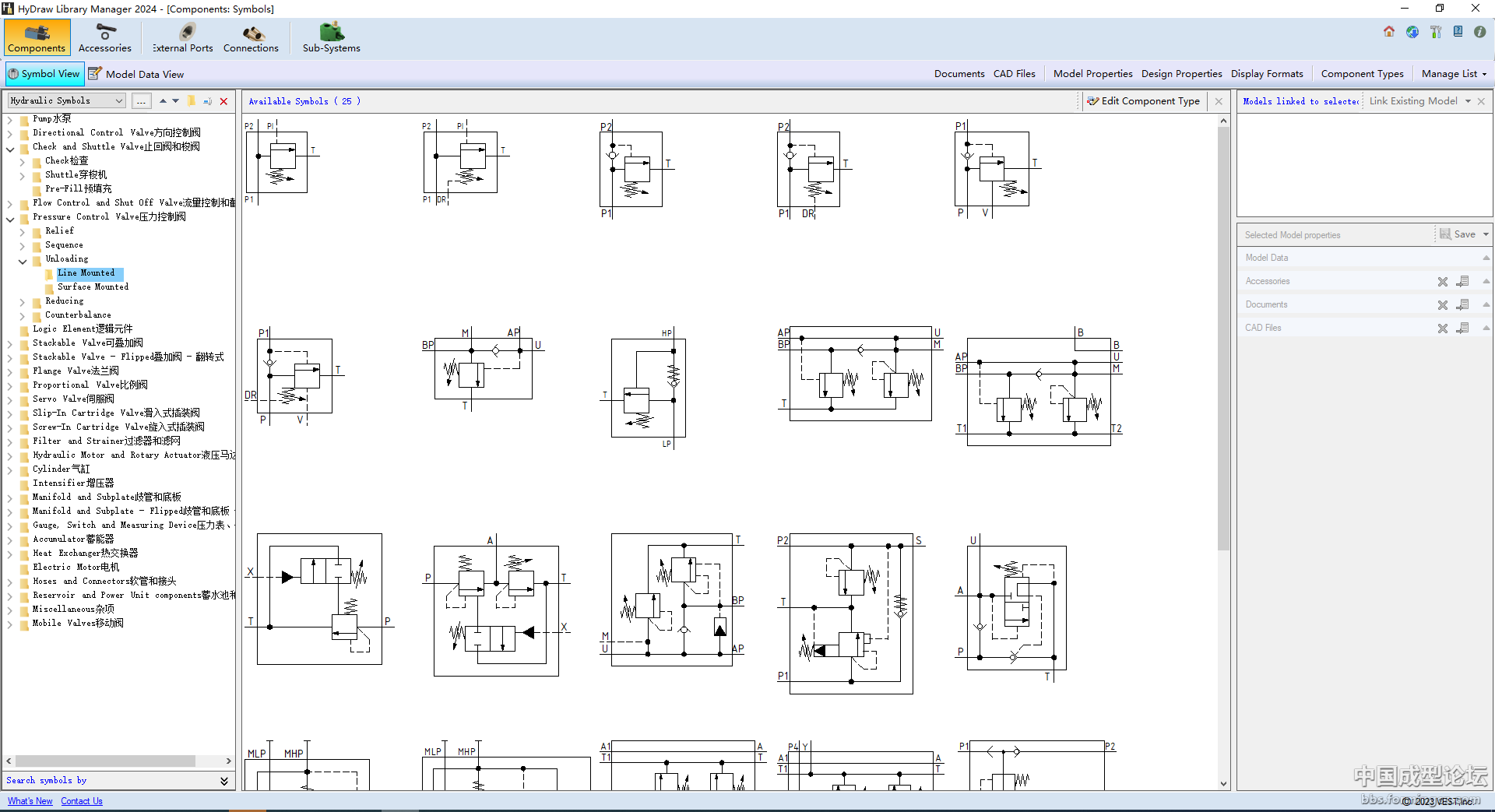This screenshot has width=1495, height=812.
Task: Select the Proportional Valve category
Action: [x=90, y=385]
